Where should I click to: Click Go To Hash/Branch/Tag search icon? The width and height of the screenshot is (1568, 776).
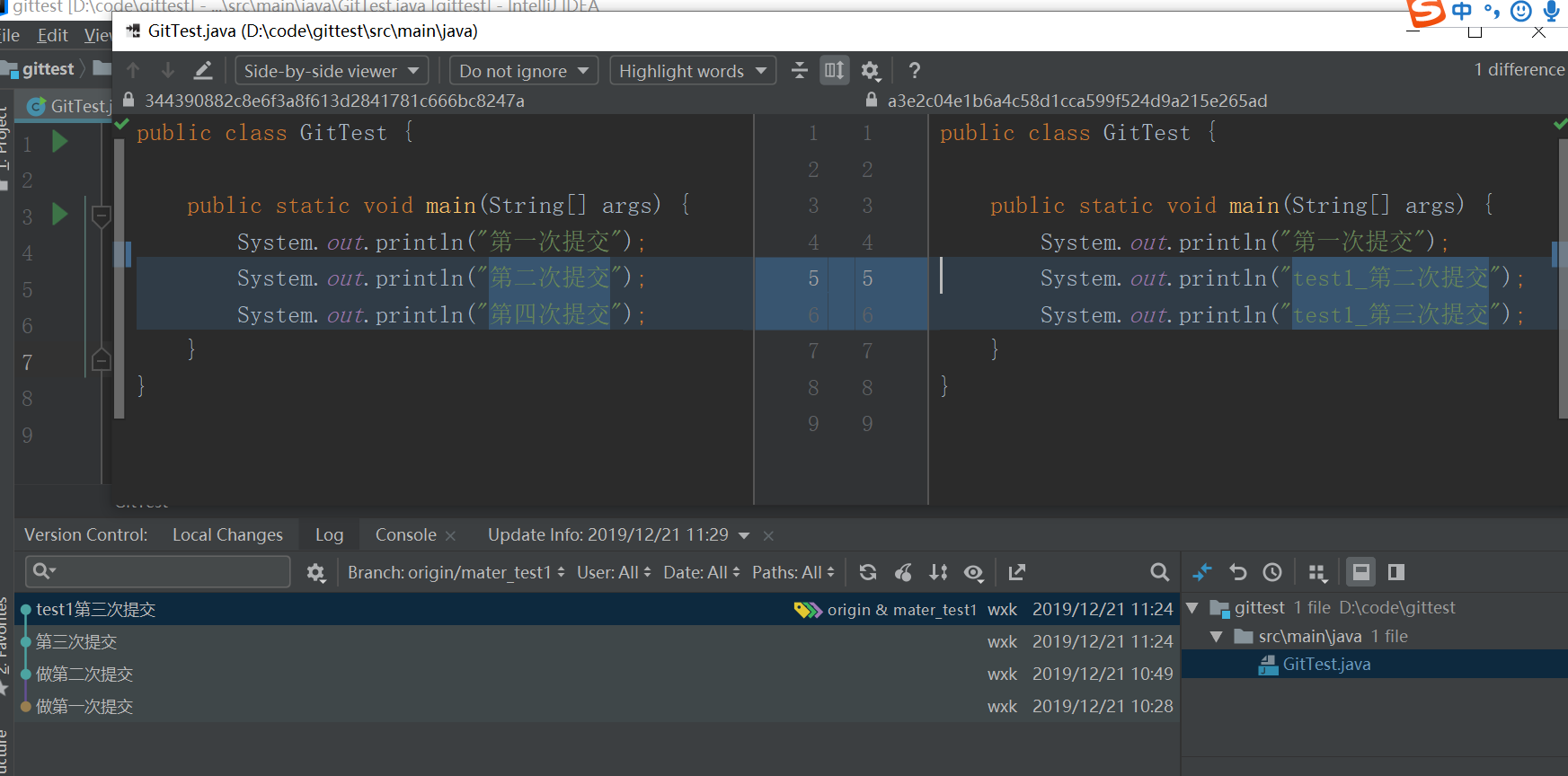pyautogui.click(x=1159, y=572)
